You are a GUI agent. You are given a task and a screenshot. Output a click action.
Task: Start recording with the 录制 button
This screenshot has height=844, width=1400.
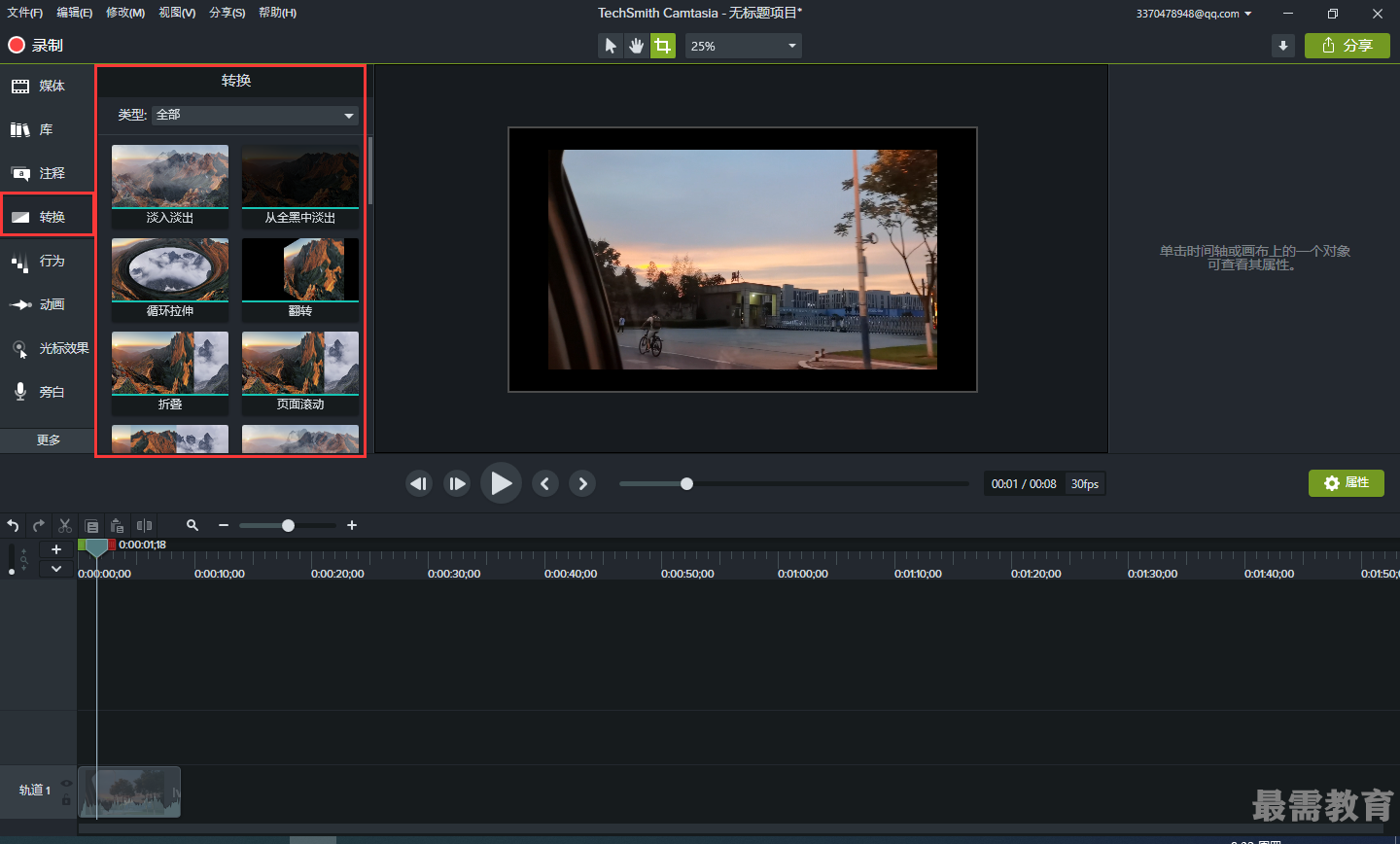(36, 45)
